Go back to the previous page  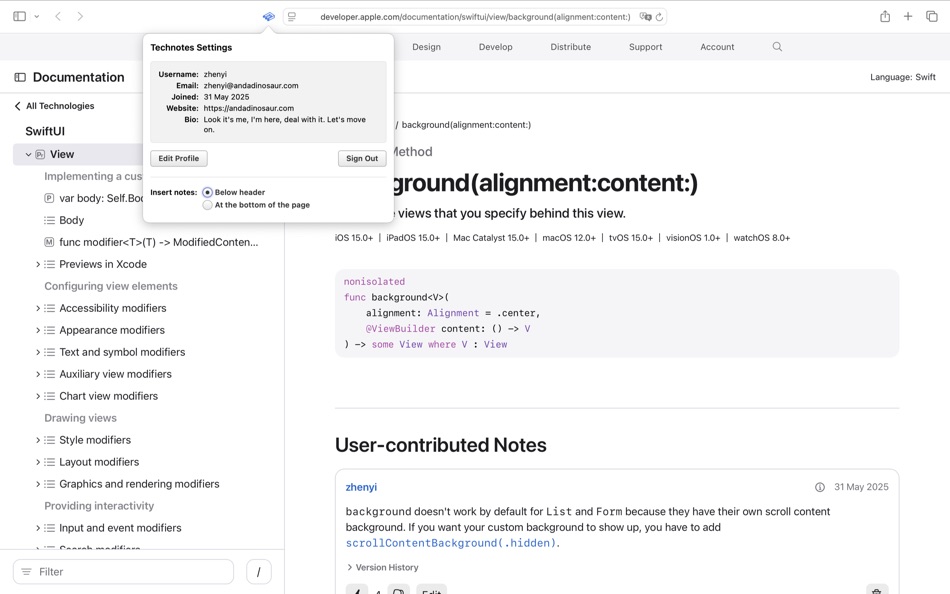(x=58, y=16)
